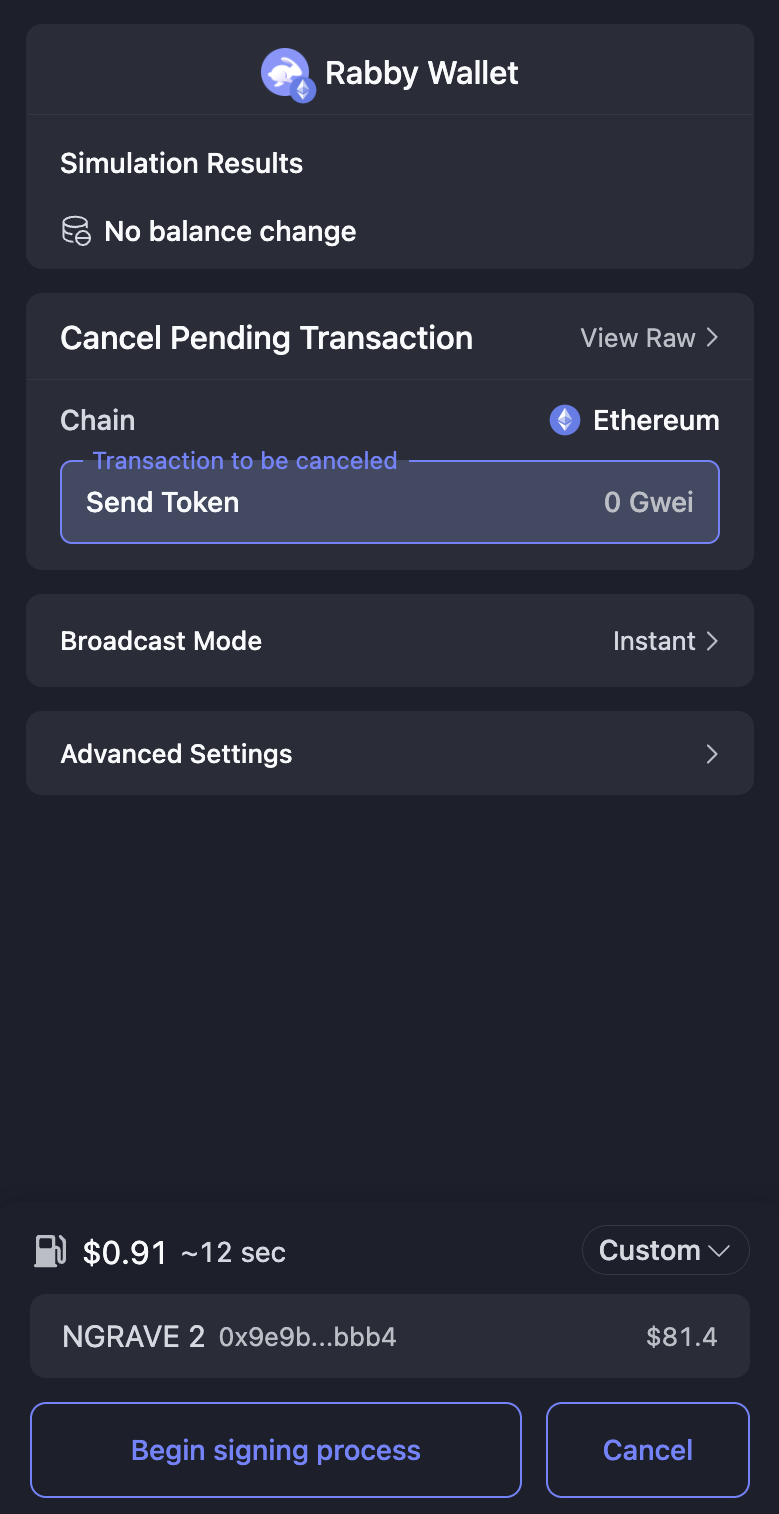The width and height of the screenshot is (779, 1514).
Task: Click the arrow next to Instant
Action: click(712, 641)
